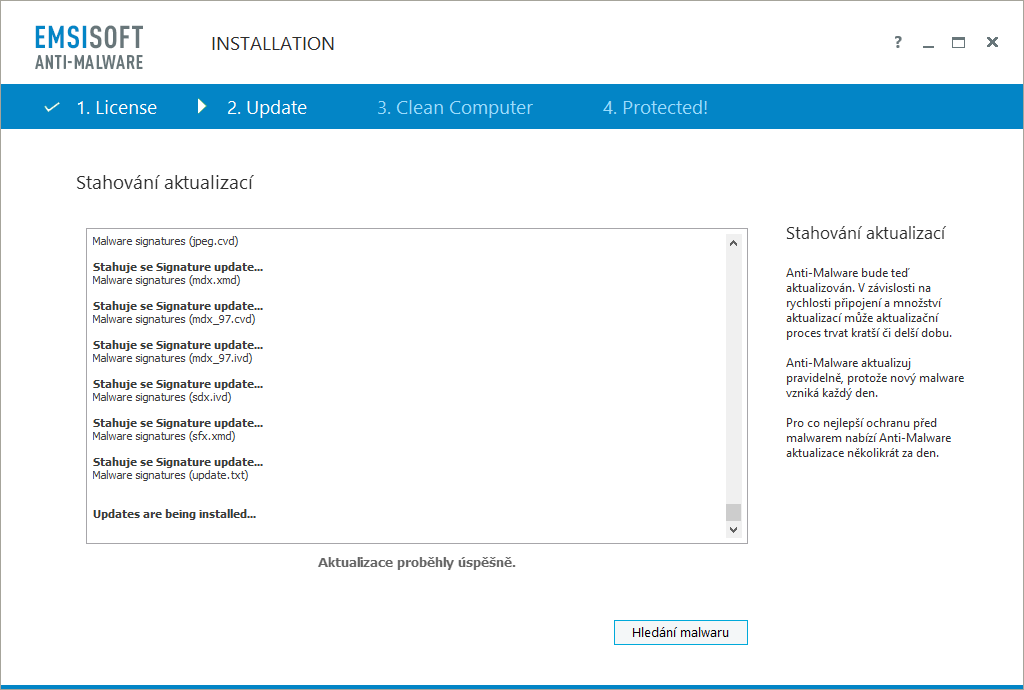Click the 'Aktualizace proběhly úspěšně.' status text
The image size is (1024, 690).
point(417,563)
